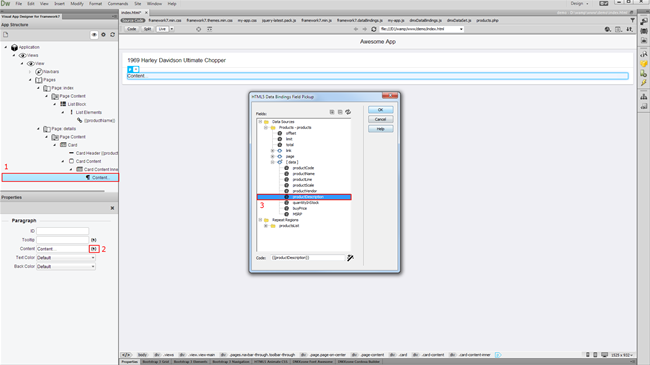The image size is (650, 365).
Task: Click the new page icon in App Structure
Action: pyautogui.click(x=5, y=35)
